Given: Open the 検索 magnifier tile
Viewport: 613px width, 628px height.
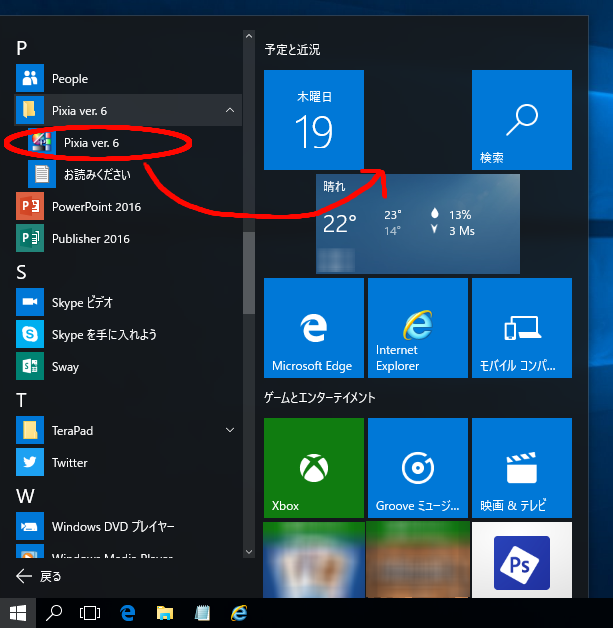Looking at the screenshot, I should 522,120.
